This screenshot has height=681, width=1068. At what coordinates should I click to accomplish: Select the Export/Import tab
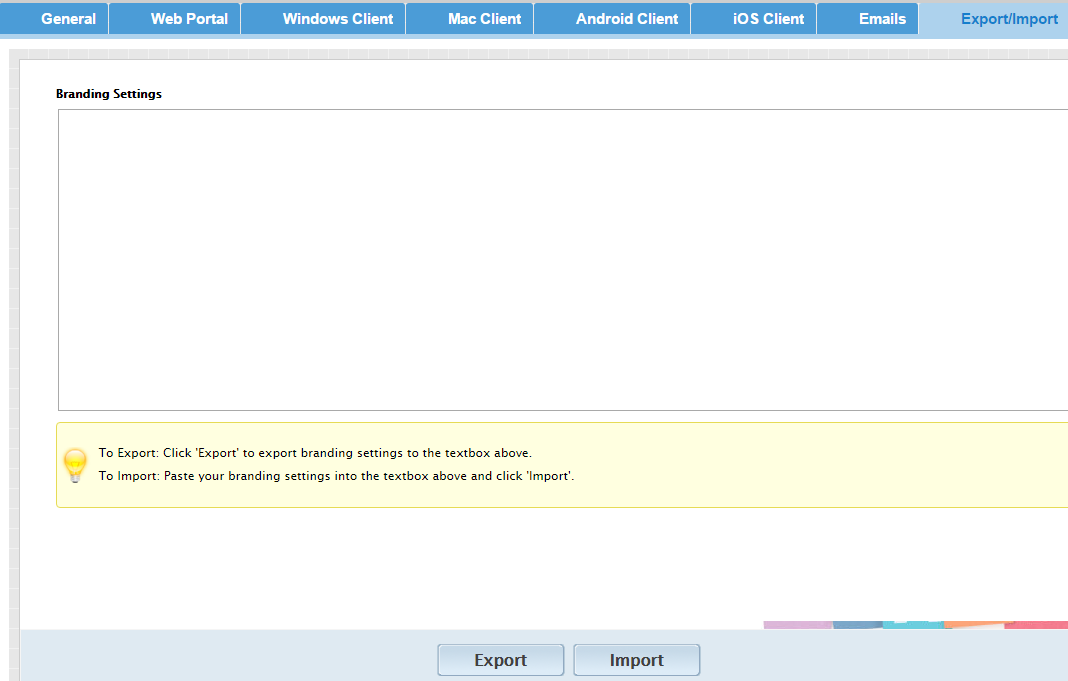(x=994, y=19)
